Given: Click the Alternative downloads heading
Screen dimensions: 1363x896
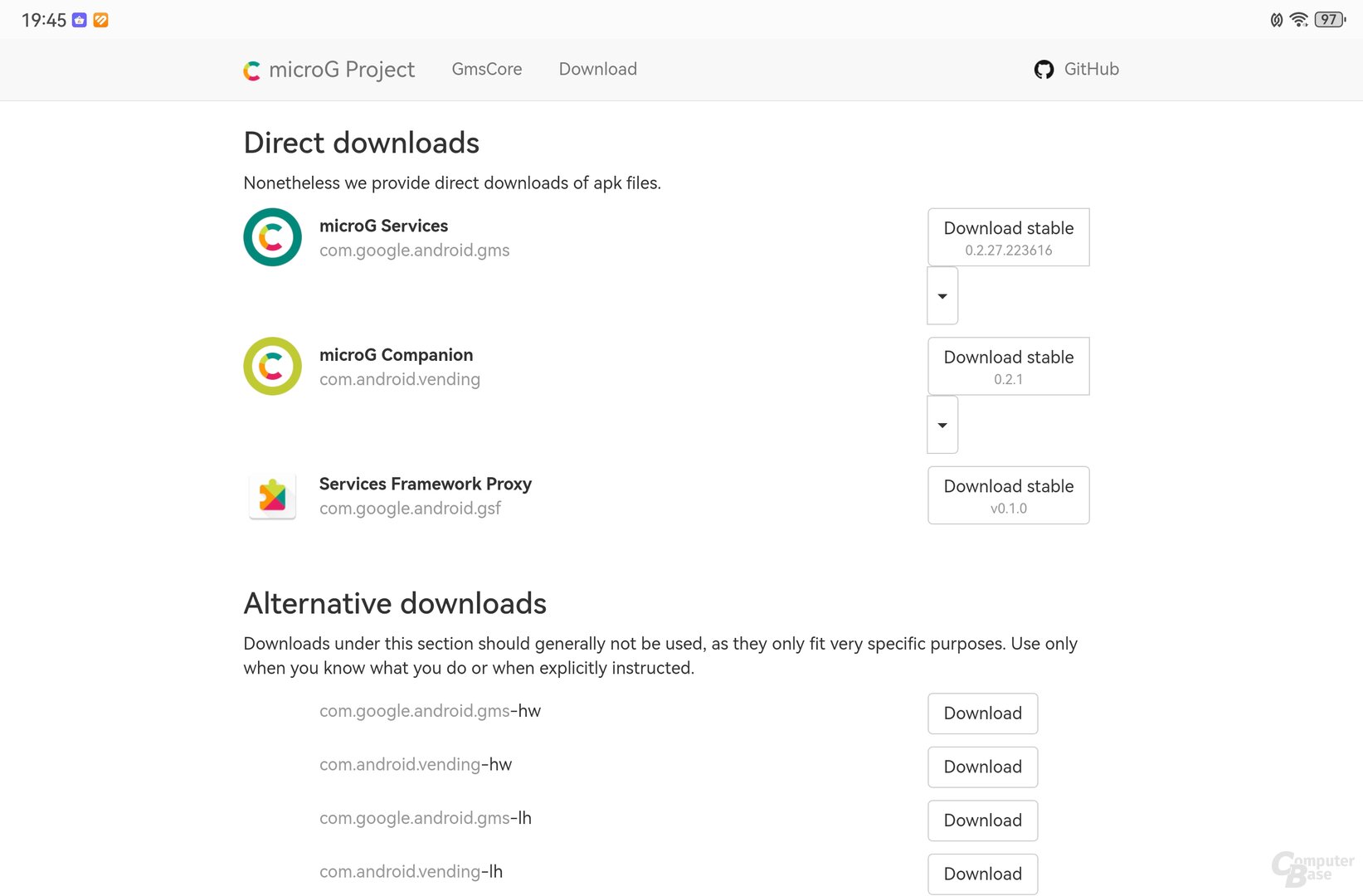Looking at the screenshot, I should [395, 603].
